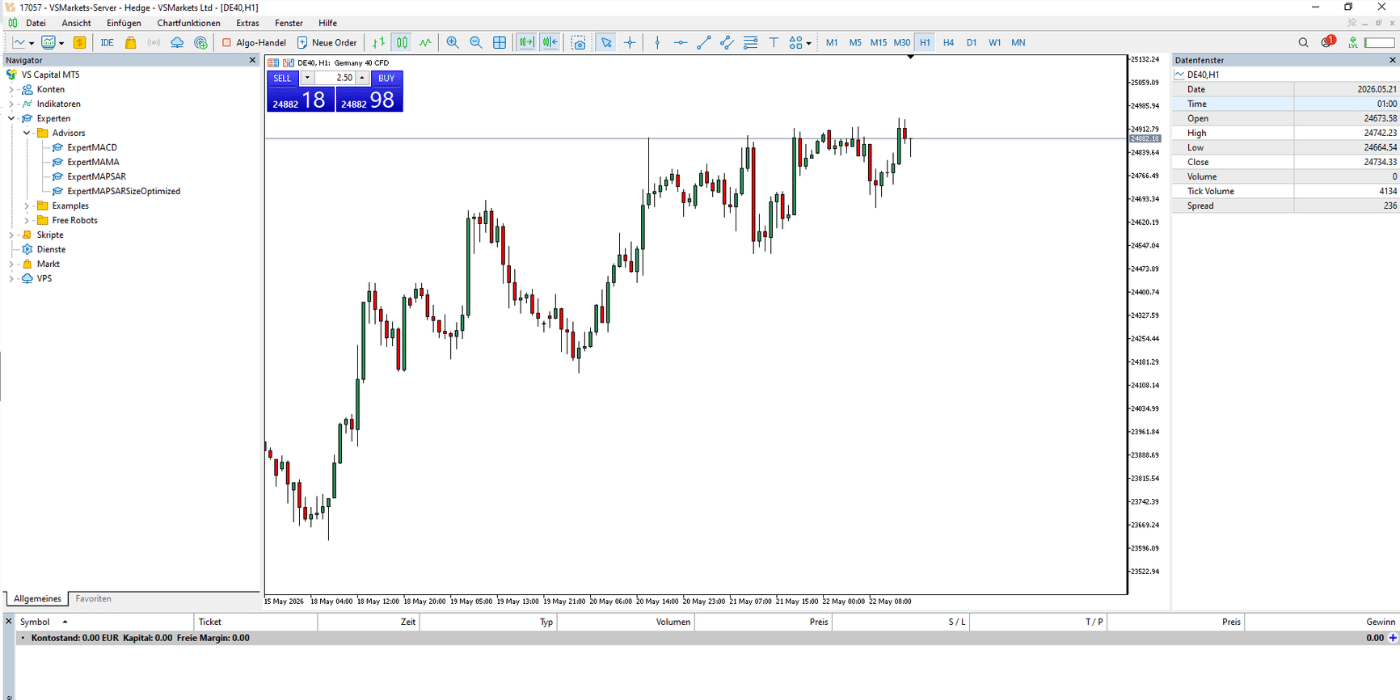Toggle candlestick chart mode

(x=402, y=43)
